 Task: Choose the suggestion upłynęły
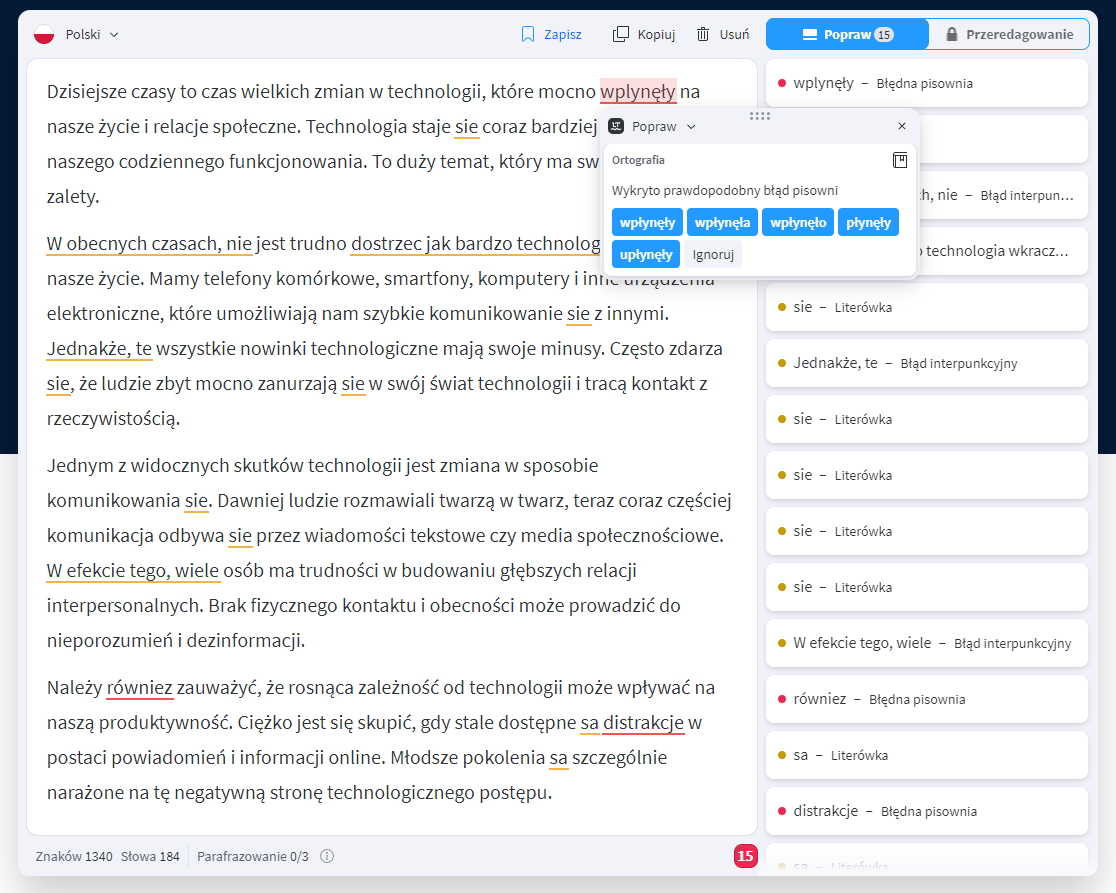coord(646,255)
